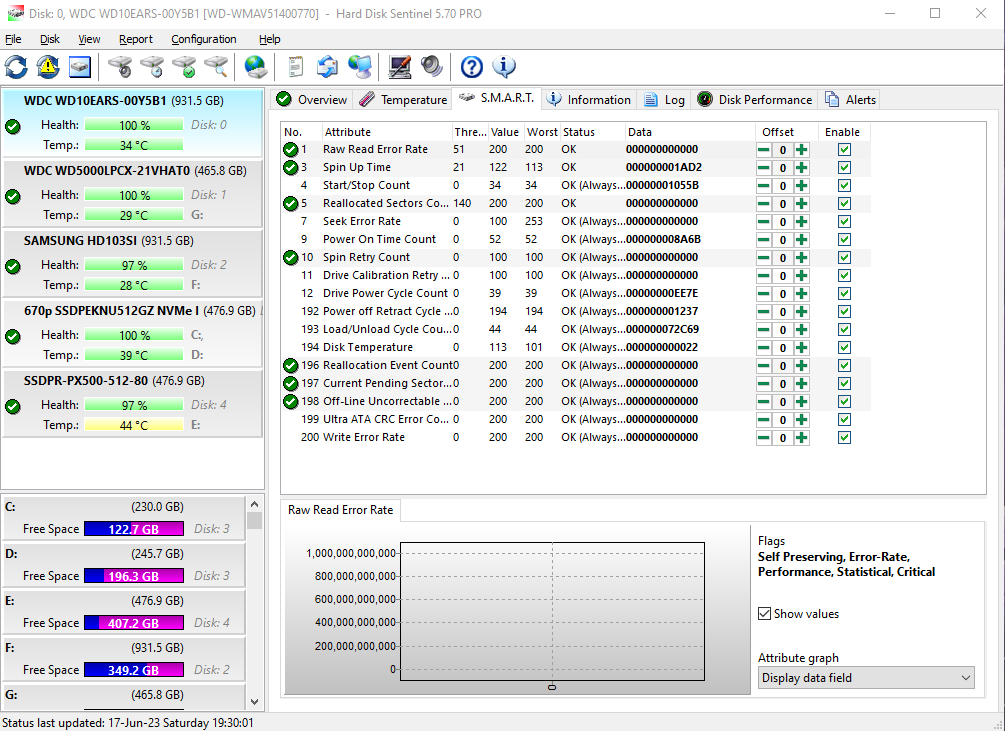The height and width of the screenshot is (731, 1005).
Task: Open help with the question mark icon
Action: click(471, 67)
